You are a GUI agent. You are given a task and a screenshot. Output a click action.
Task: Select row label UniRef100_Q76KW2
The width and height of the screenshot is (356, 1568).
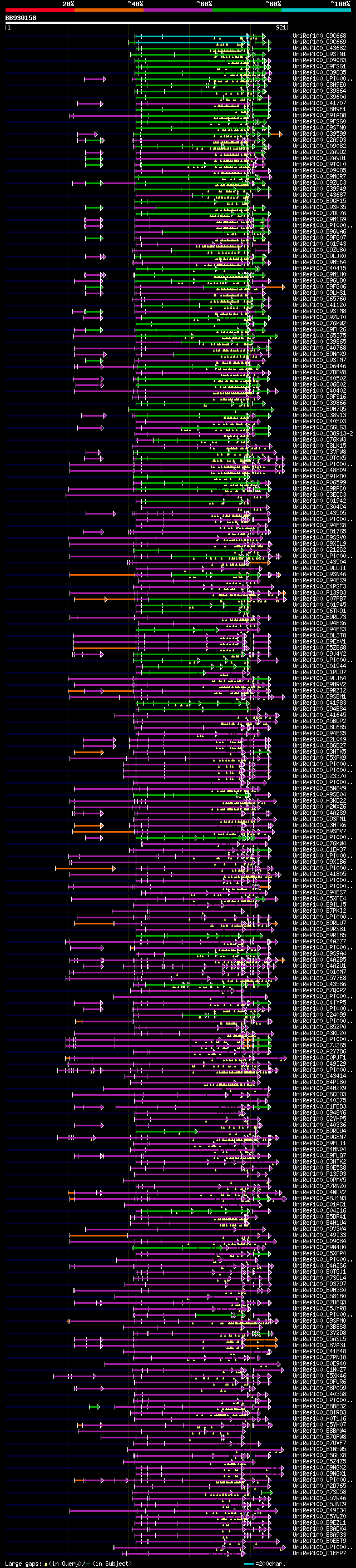point(319,323)
